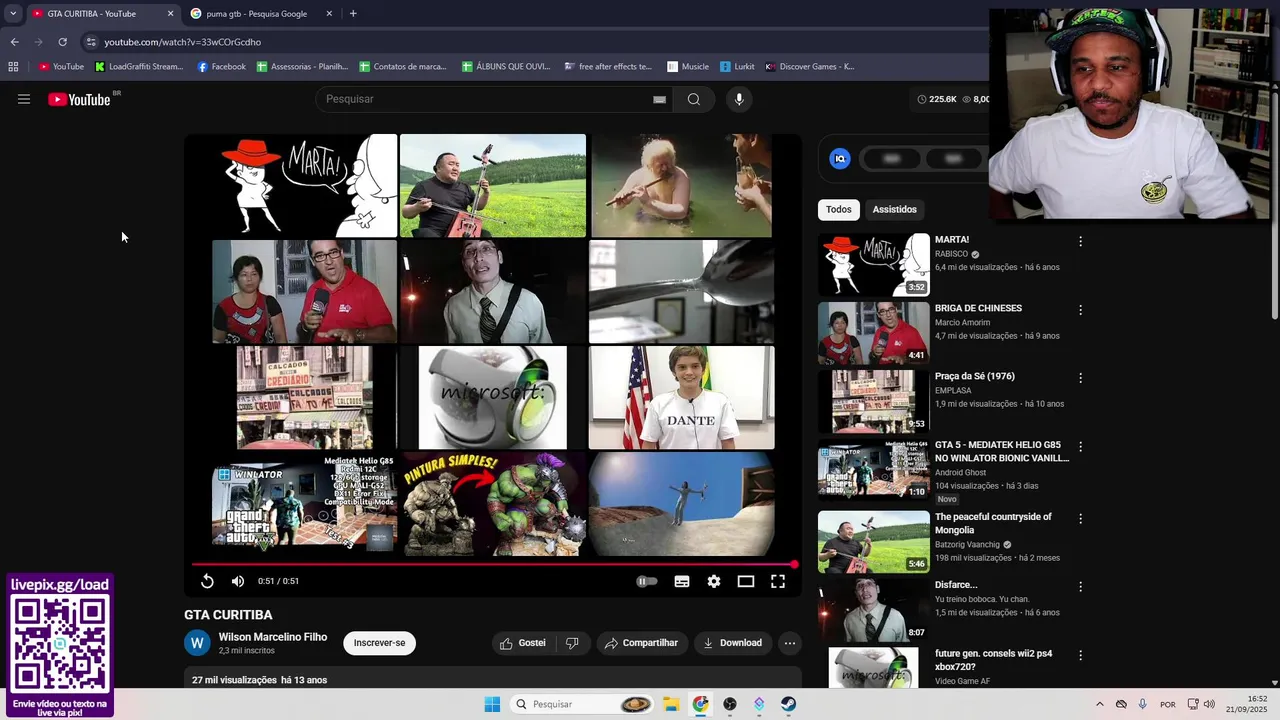The width and height of the screenshot is (1280, 720).
Task: Open Praça da Sé (1976) video title
Action: 975,376
